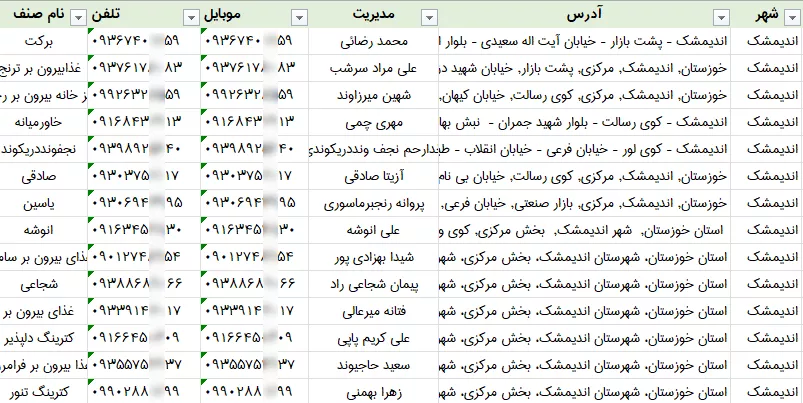Select the business name cell صادقی

click(x=44, y=176)
